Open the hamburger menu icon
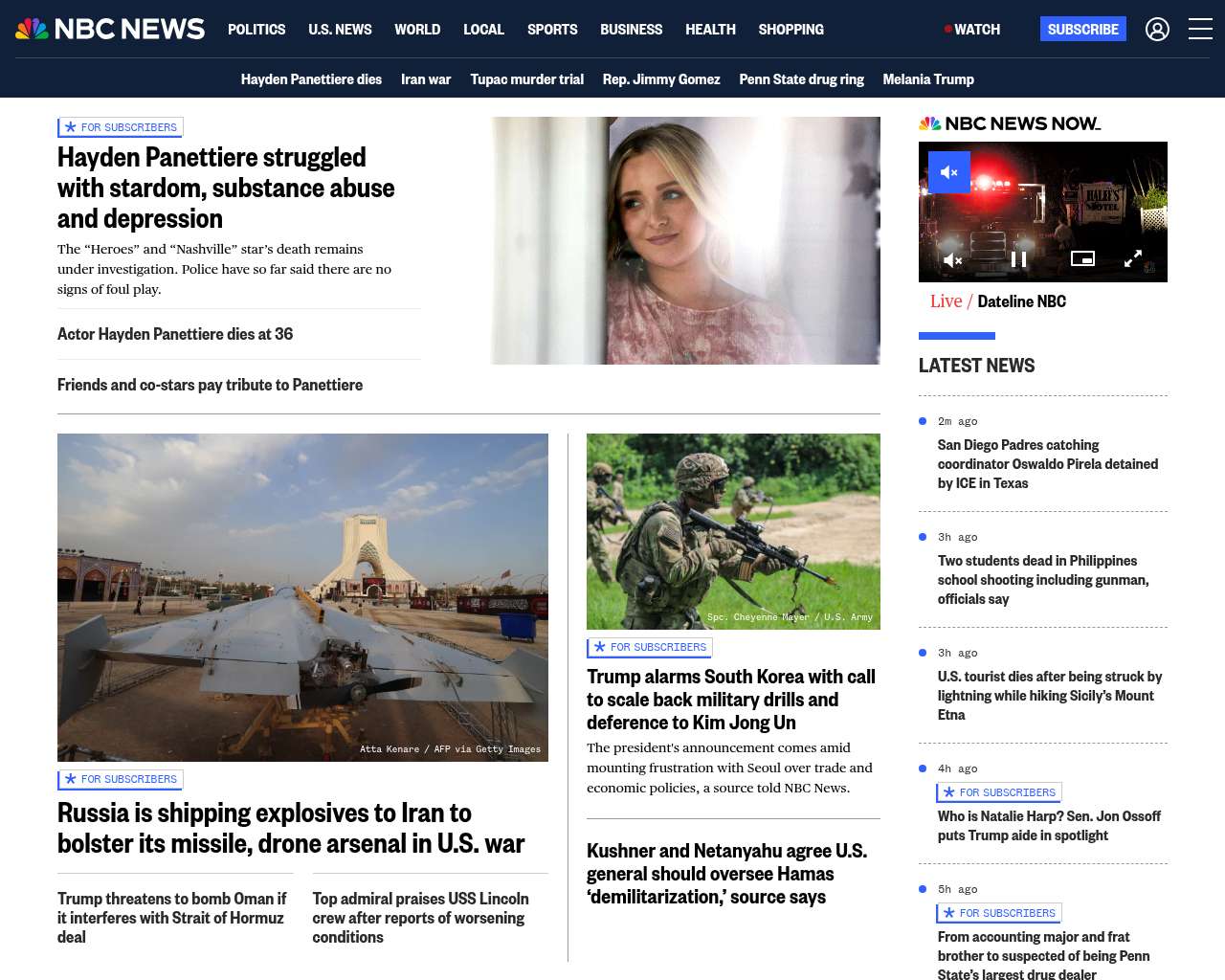The width and height of the screenshot is (1225, 980). coord(1200,30)
